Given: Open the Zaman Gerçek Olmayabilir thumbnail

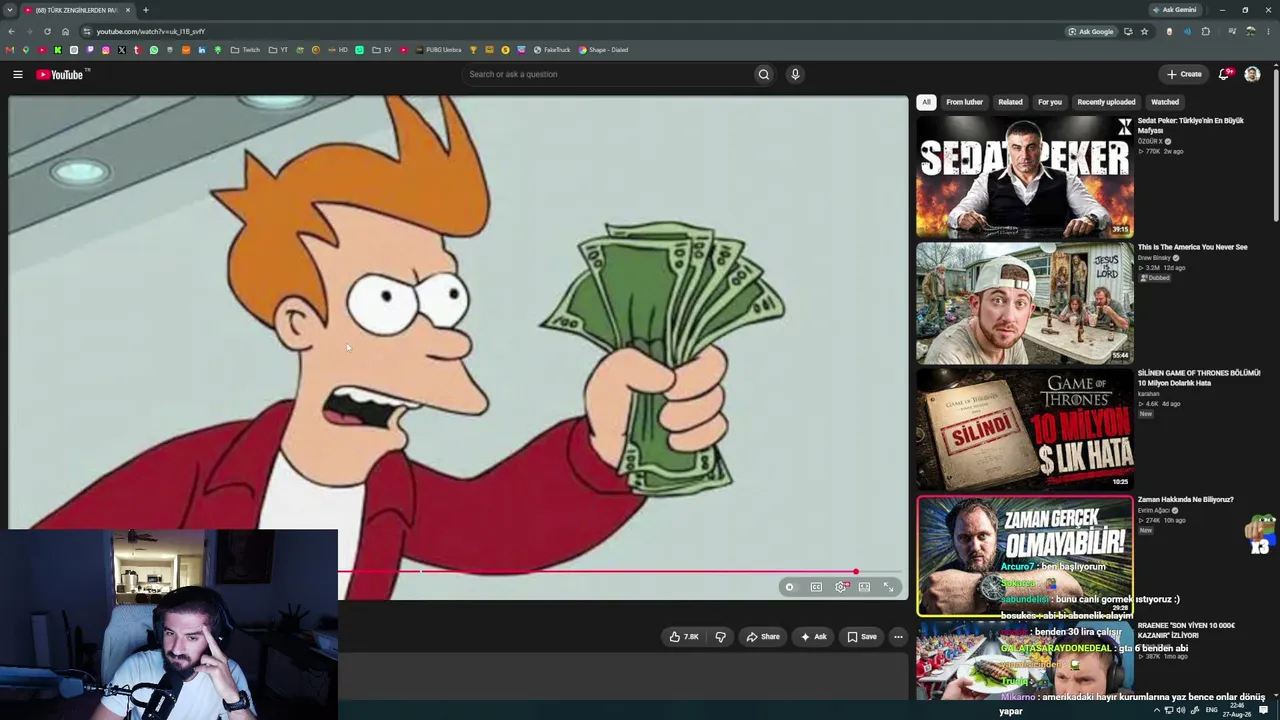Looking at the screenshot, I should (1025, 556).
